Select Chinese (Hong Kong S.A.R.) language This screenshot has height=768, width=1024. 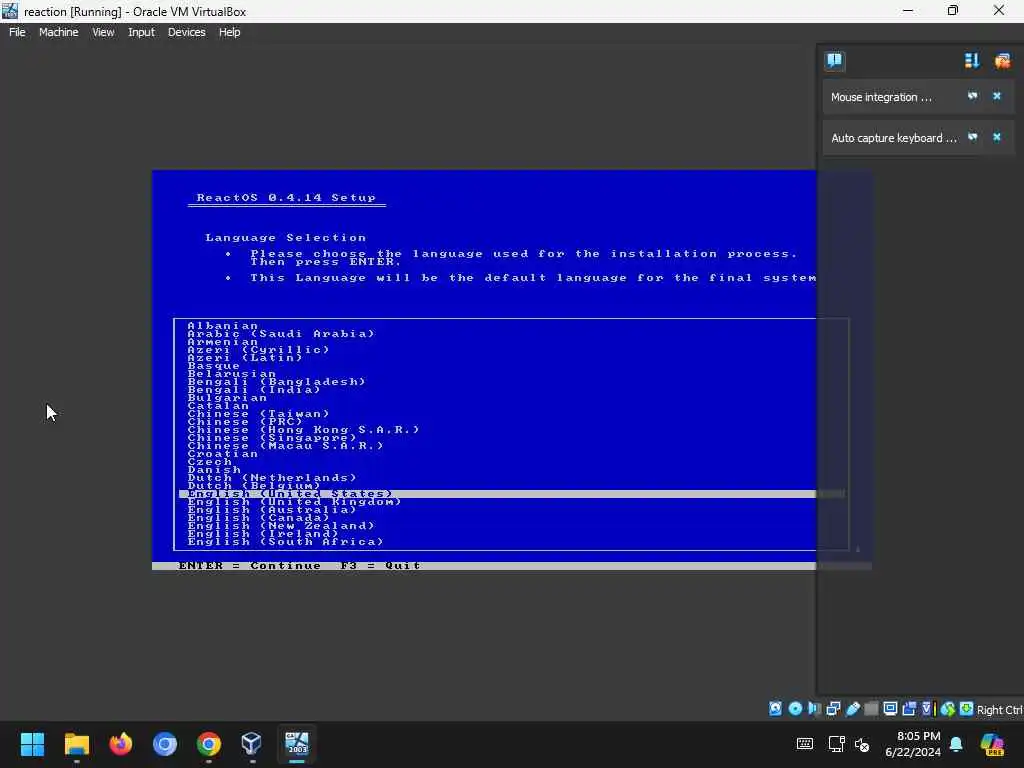[x=303, y=429]
